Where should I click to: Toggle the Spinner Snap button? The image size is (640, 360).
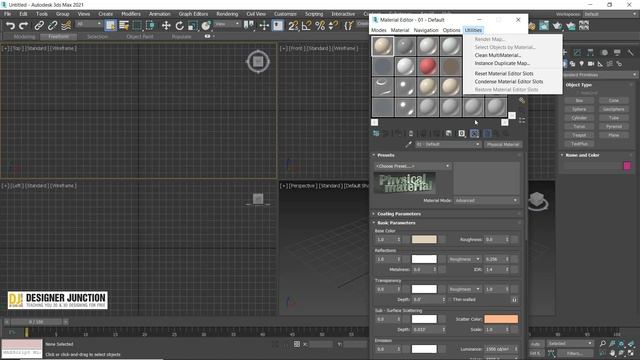coord(333,26)
